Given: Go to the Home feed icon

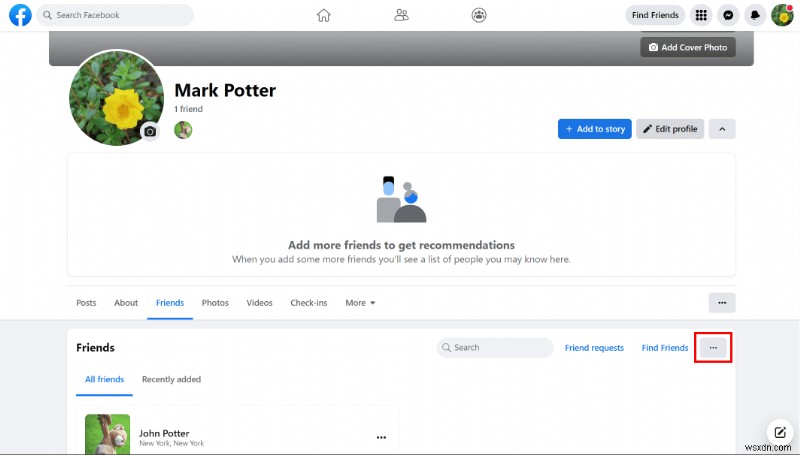Looking at the screenshot, I should 323,15.
